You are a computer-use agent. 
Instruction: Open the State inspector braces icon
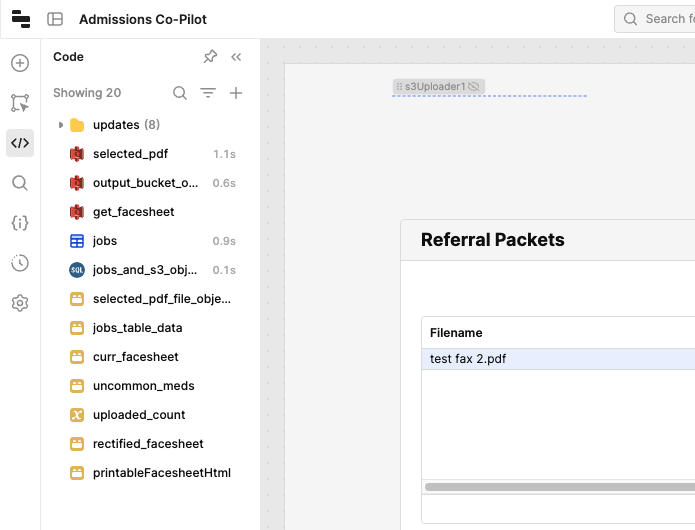20,223
